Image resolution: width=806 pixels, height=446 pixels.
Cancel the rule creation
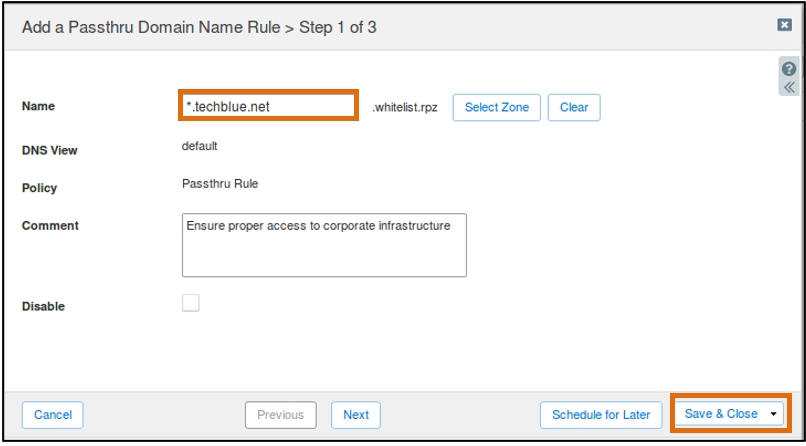[52, 415]
